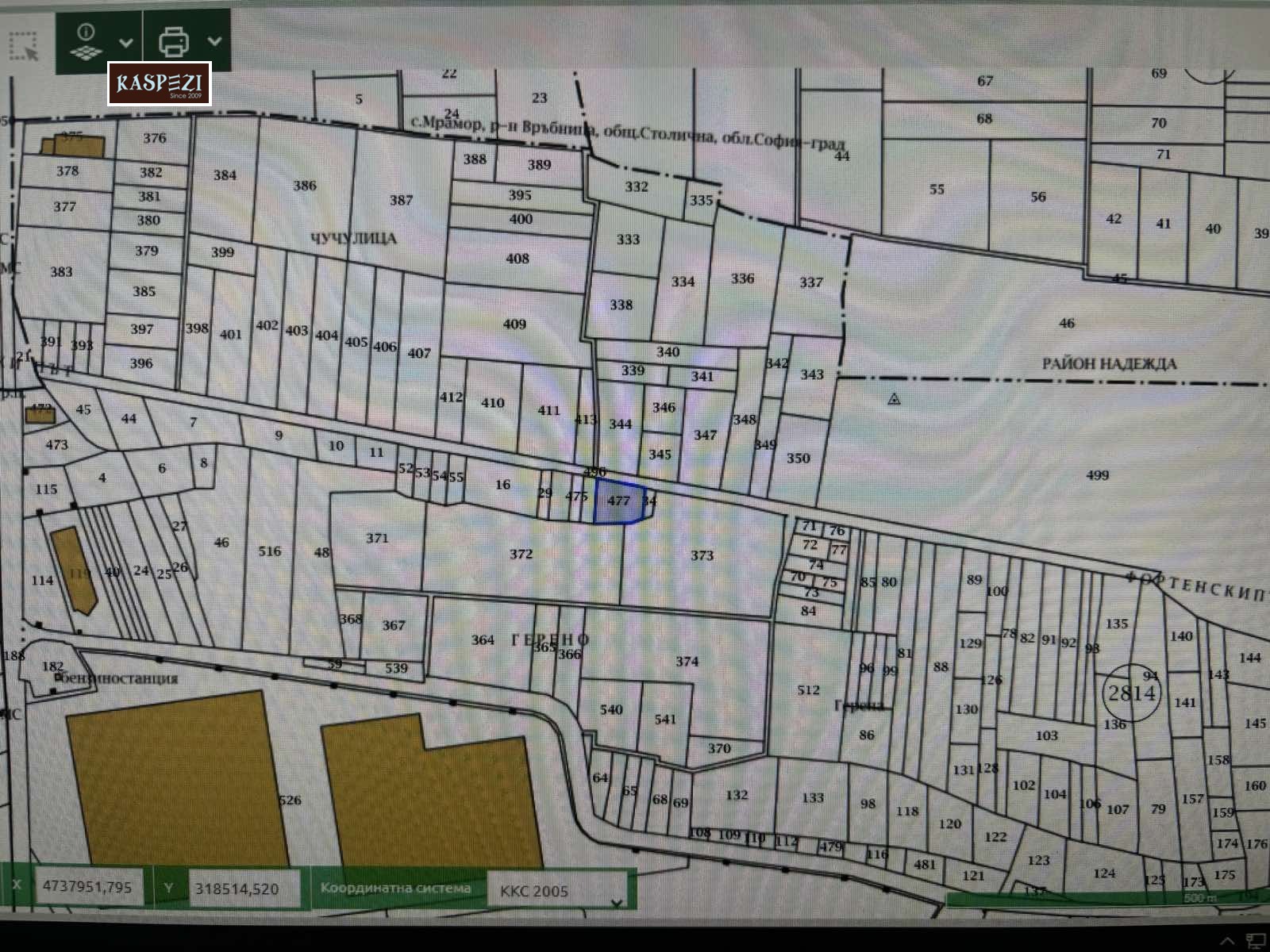Click the circled 2814 label on the map
This screenshot has width=1270, height=952.
point(1131,693)
